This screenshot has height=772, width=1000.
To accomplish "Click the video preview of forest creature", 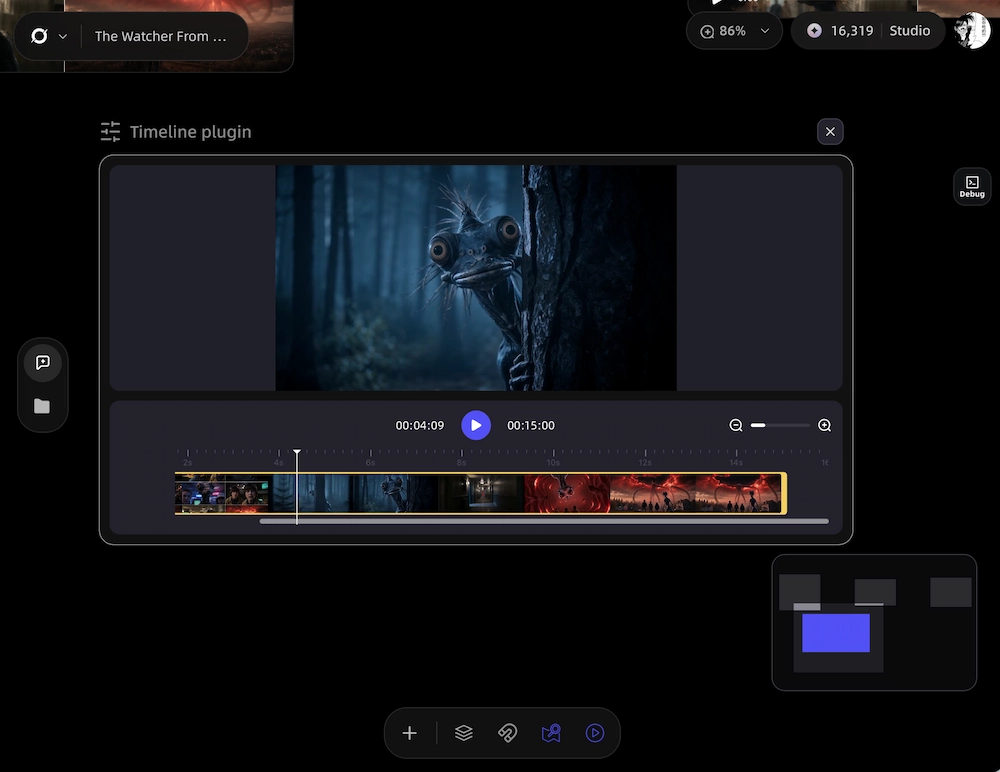I will [x=476, y=278].
